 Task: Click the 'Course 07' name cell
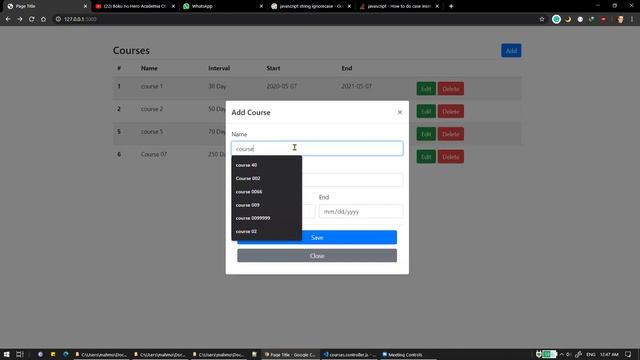(x=154, y=154)
